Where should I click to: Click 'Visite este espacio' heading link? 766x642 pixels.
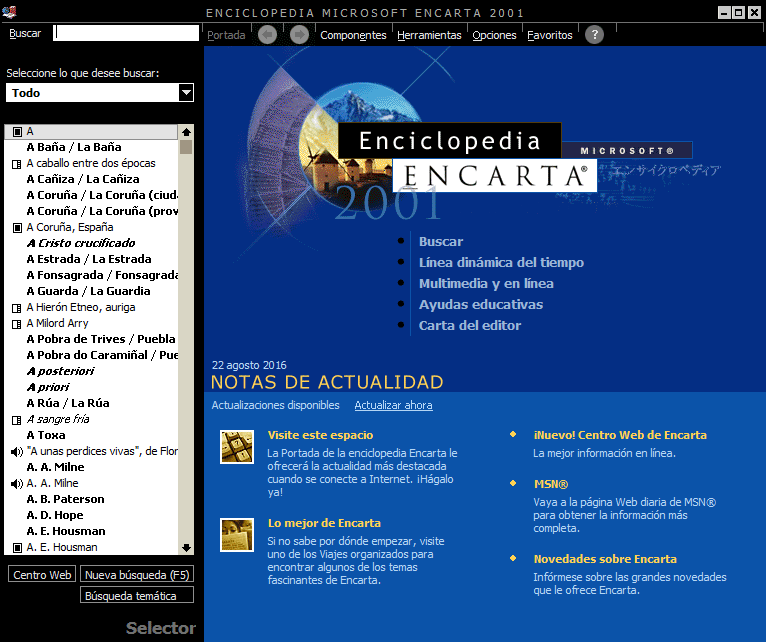(x=320, y=435)
